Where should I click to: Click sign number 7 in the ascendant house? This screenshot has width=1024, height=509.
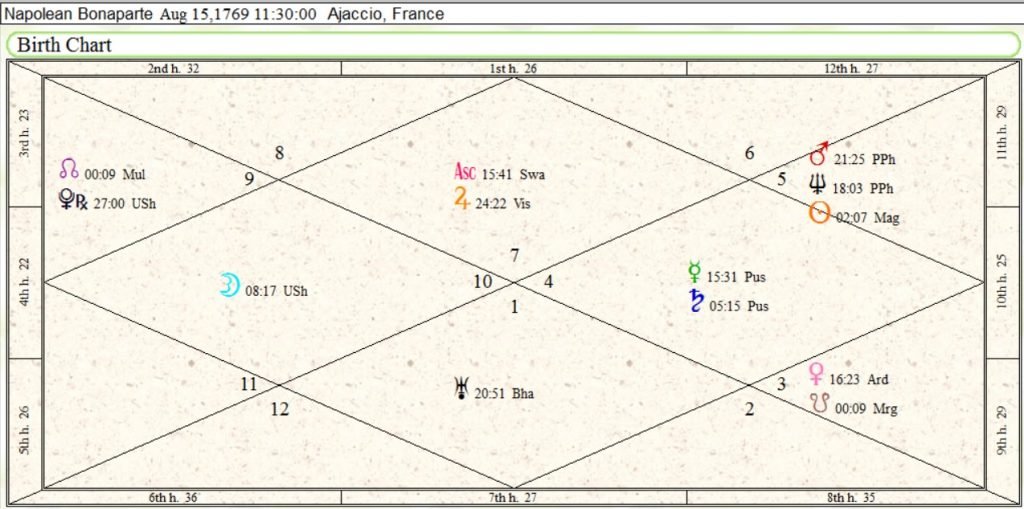[515, 255]
